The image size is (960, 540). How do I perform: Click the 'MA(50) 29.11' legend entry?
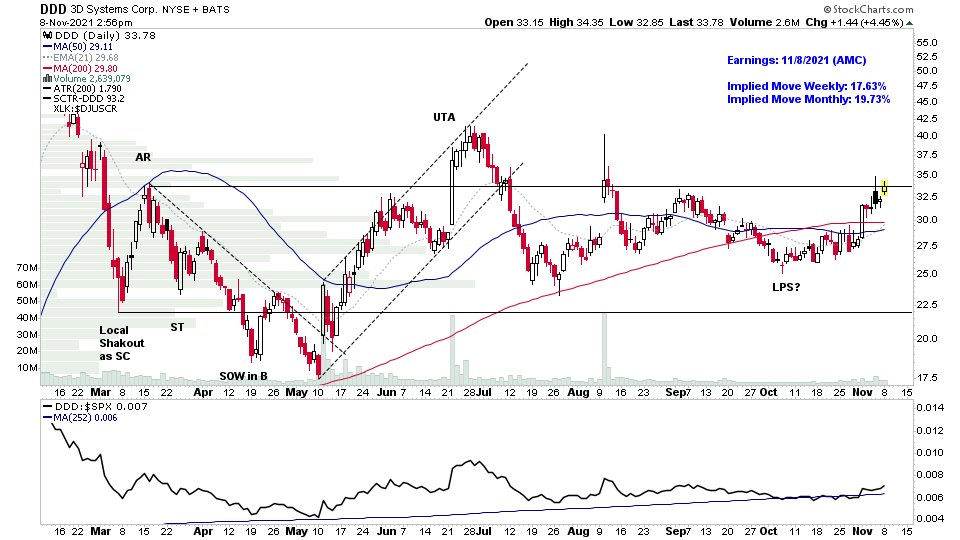82,47
